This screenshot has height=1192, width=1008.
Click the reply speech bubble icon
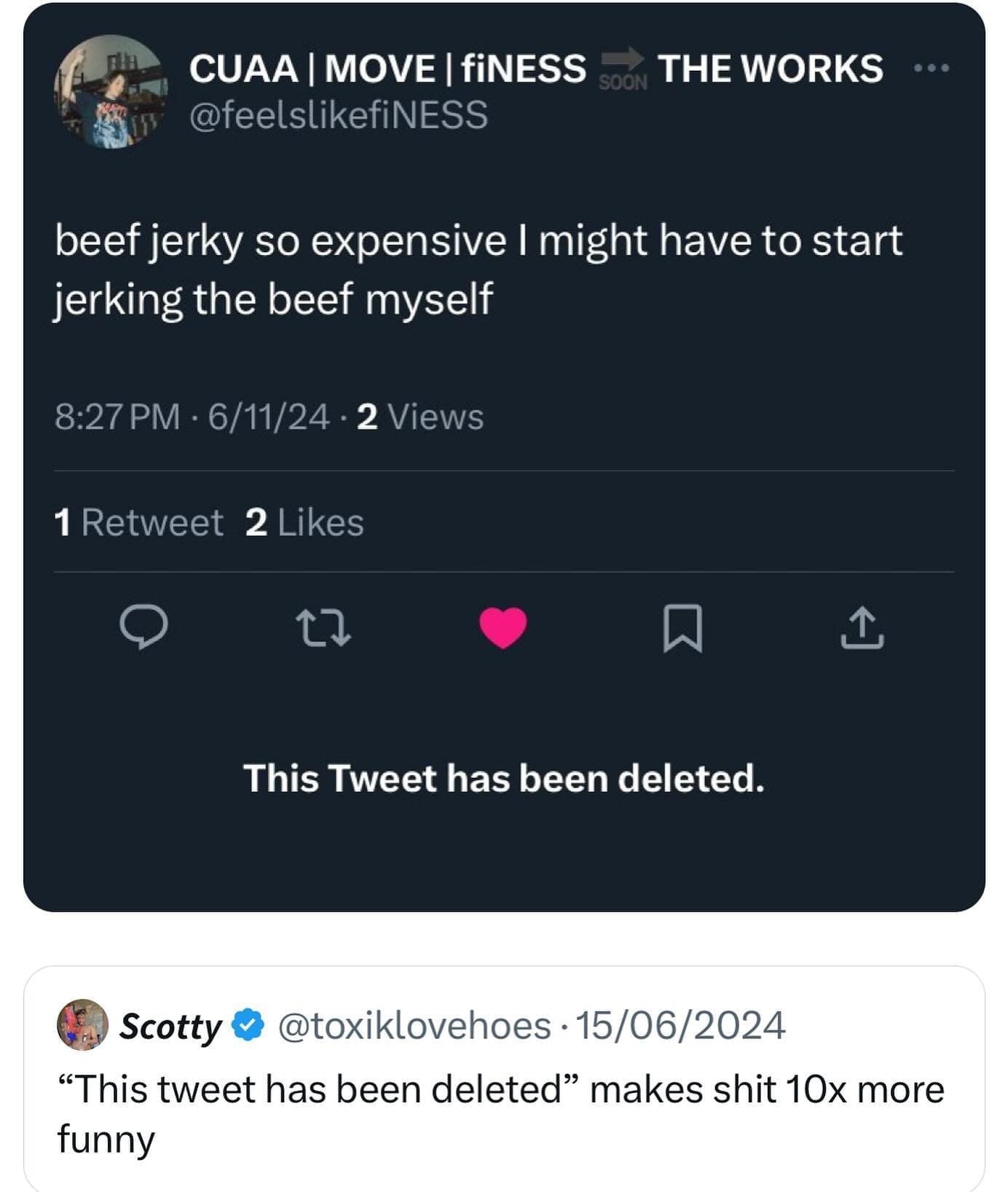[143, 627]
